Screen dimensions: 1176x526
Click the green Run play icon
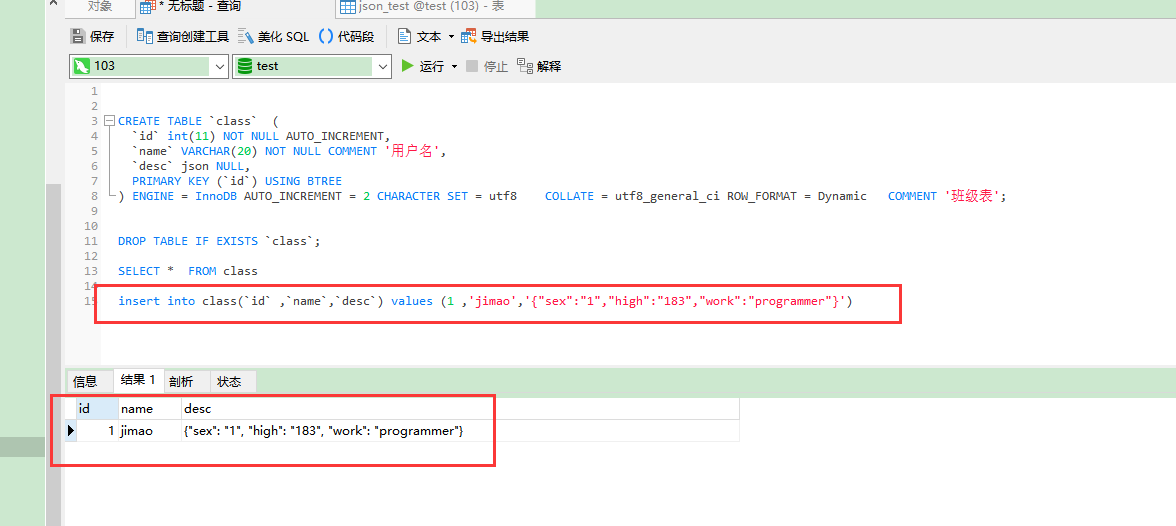pyautogui.click(x=407, y=66)
